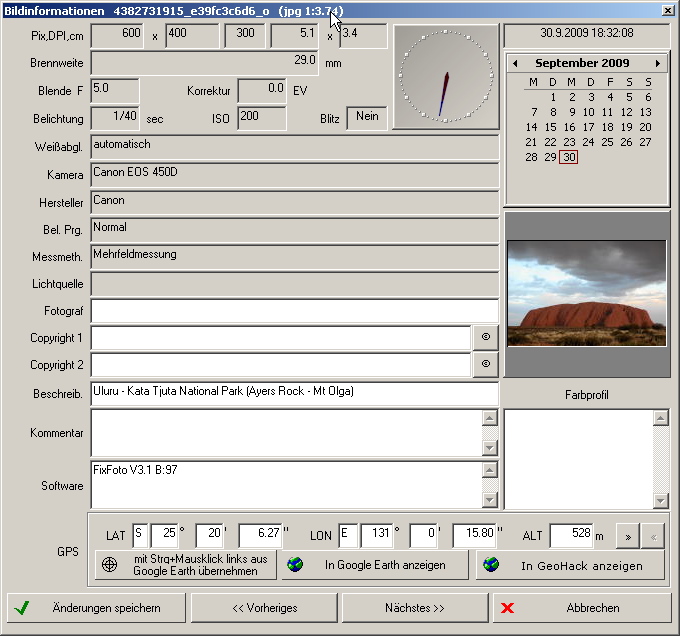Click the ISO field showing 200
Viewport: 680px width, 636px height.
pos(262,118)
